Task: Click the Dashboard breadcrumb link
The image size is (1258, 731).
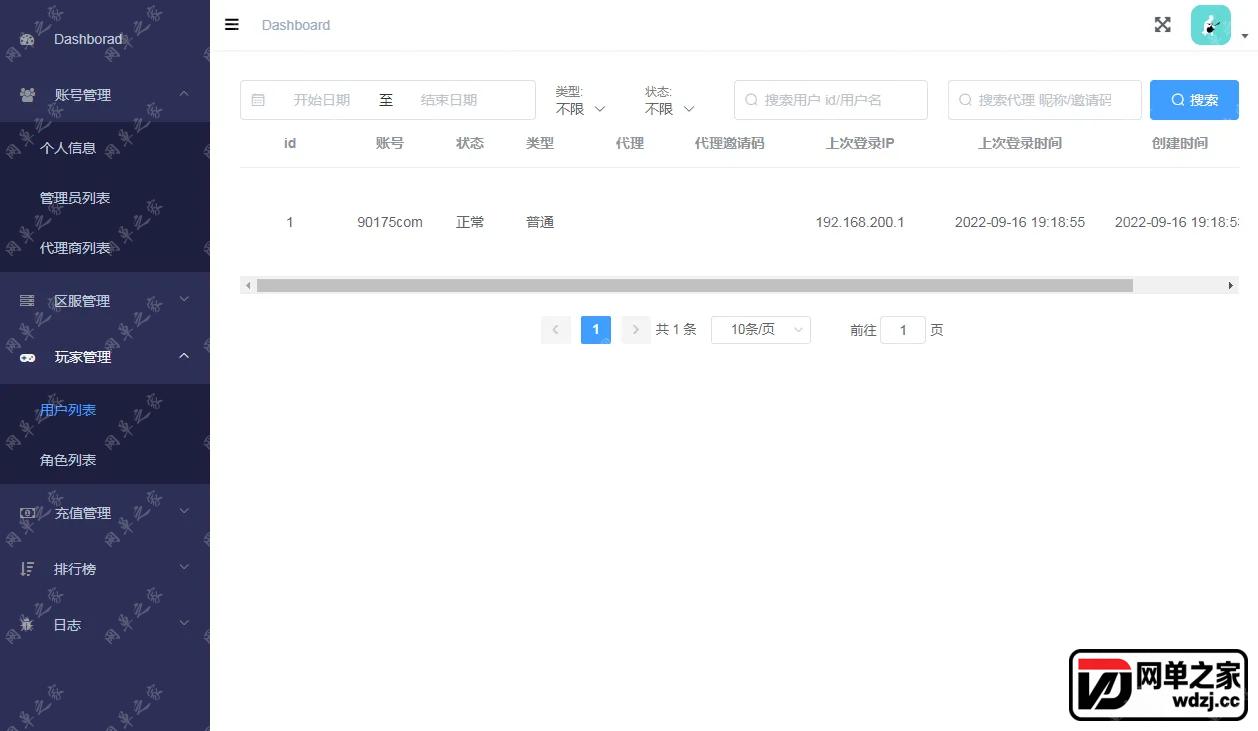Action: [x=296, y=25]
